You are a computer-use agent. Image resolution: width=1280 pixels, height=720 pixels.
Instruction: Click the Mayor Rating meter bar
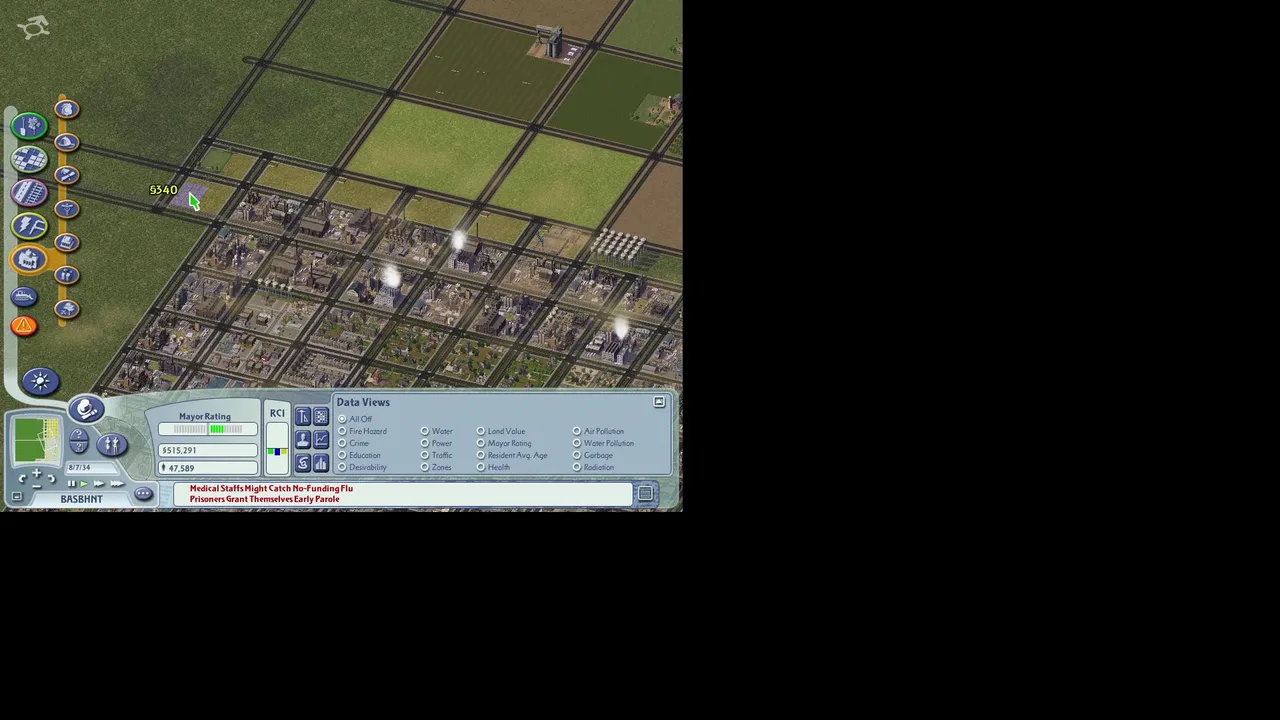click(x=208, y=429)
